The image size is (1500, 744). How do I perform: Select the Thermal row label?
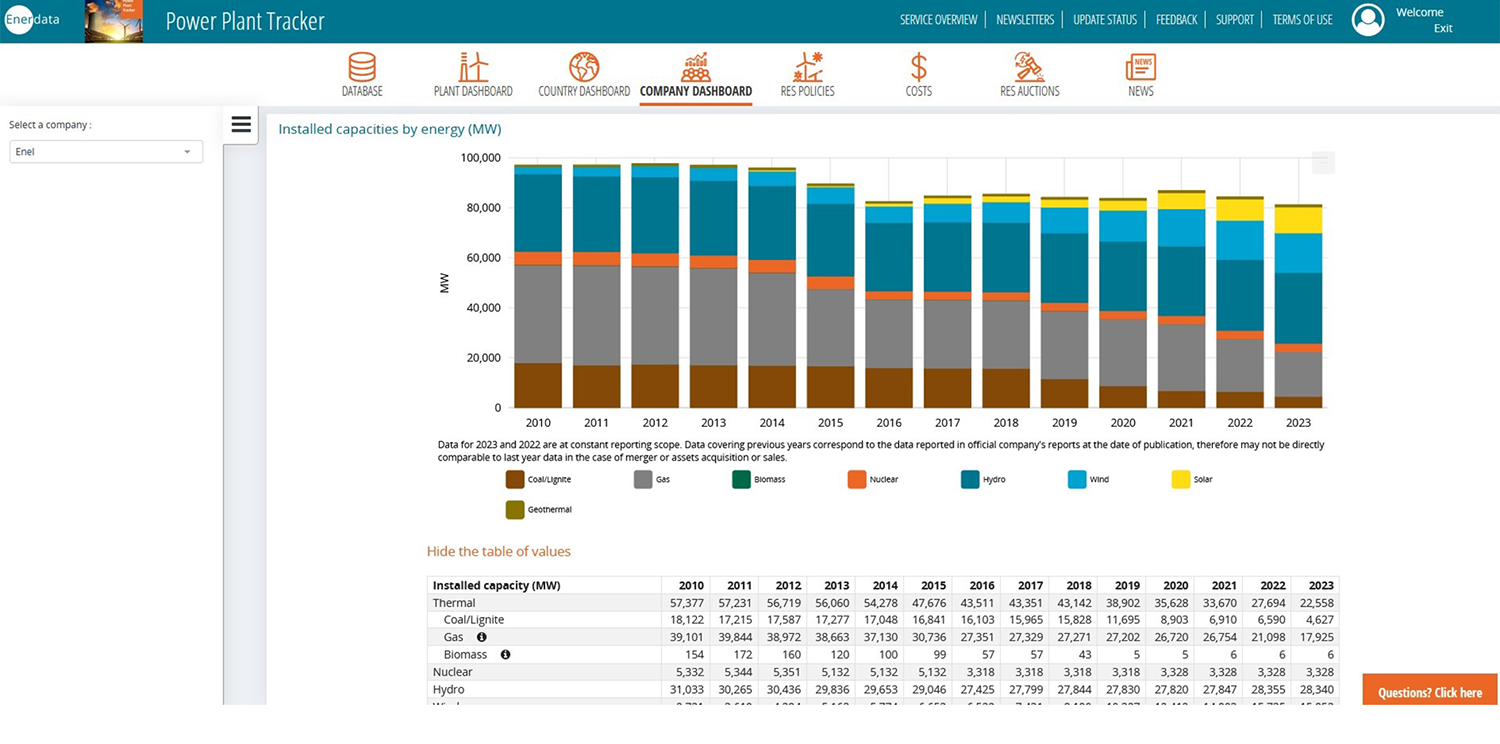pos(454,603)
